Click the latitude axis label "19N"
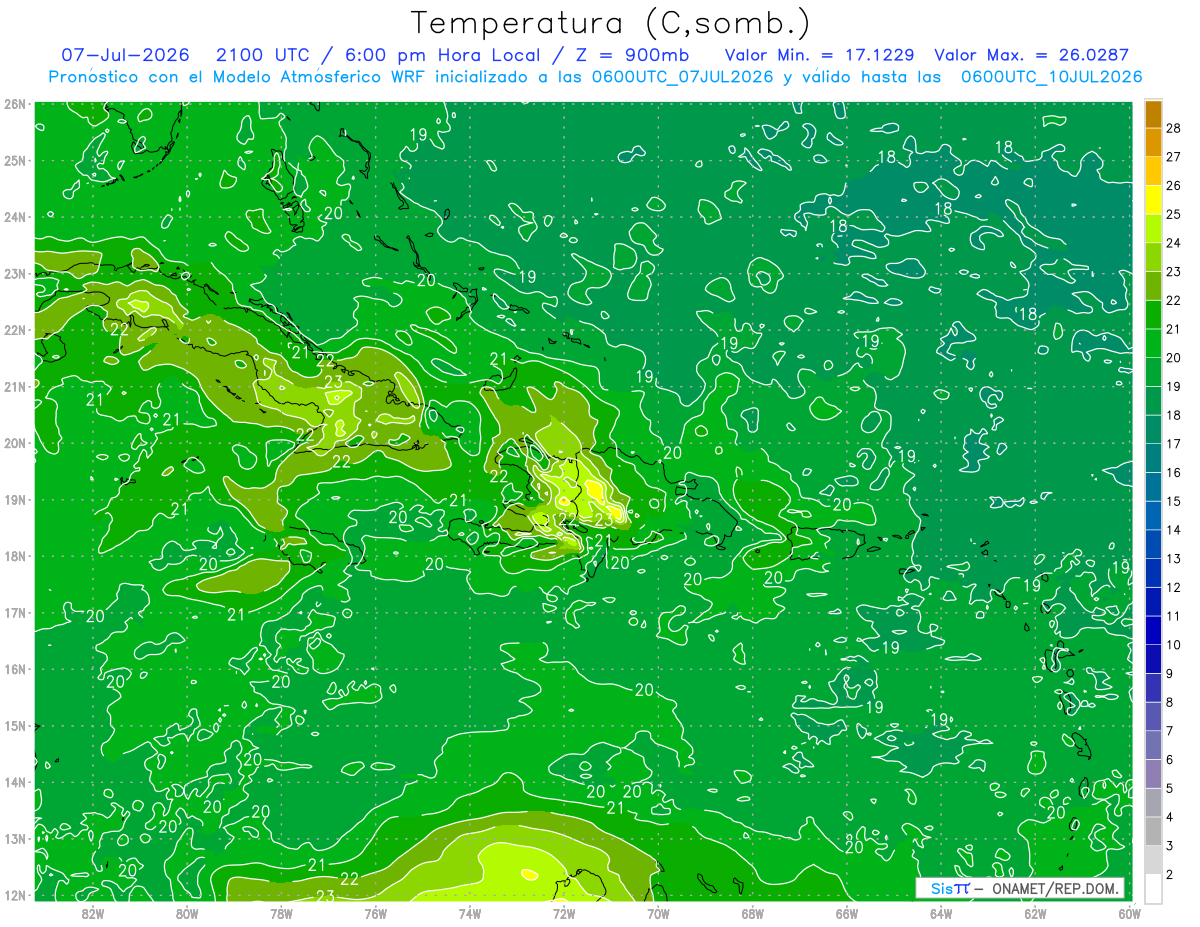The width and height of the screenshot is (1200, 927). [14, 499]
